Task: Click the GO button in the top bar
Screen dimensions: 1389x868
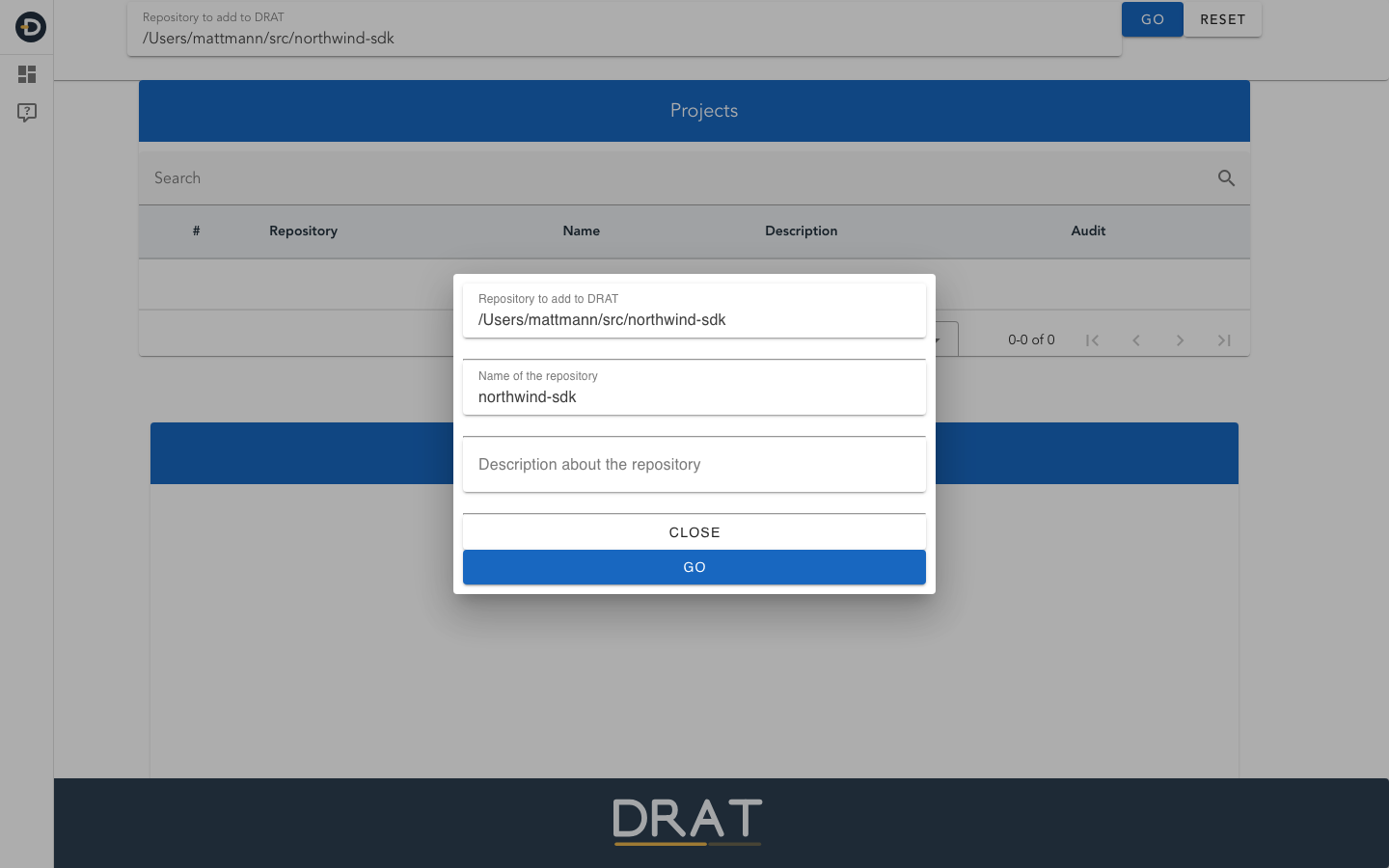Action: (1153, 19)
